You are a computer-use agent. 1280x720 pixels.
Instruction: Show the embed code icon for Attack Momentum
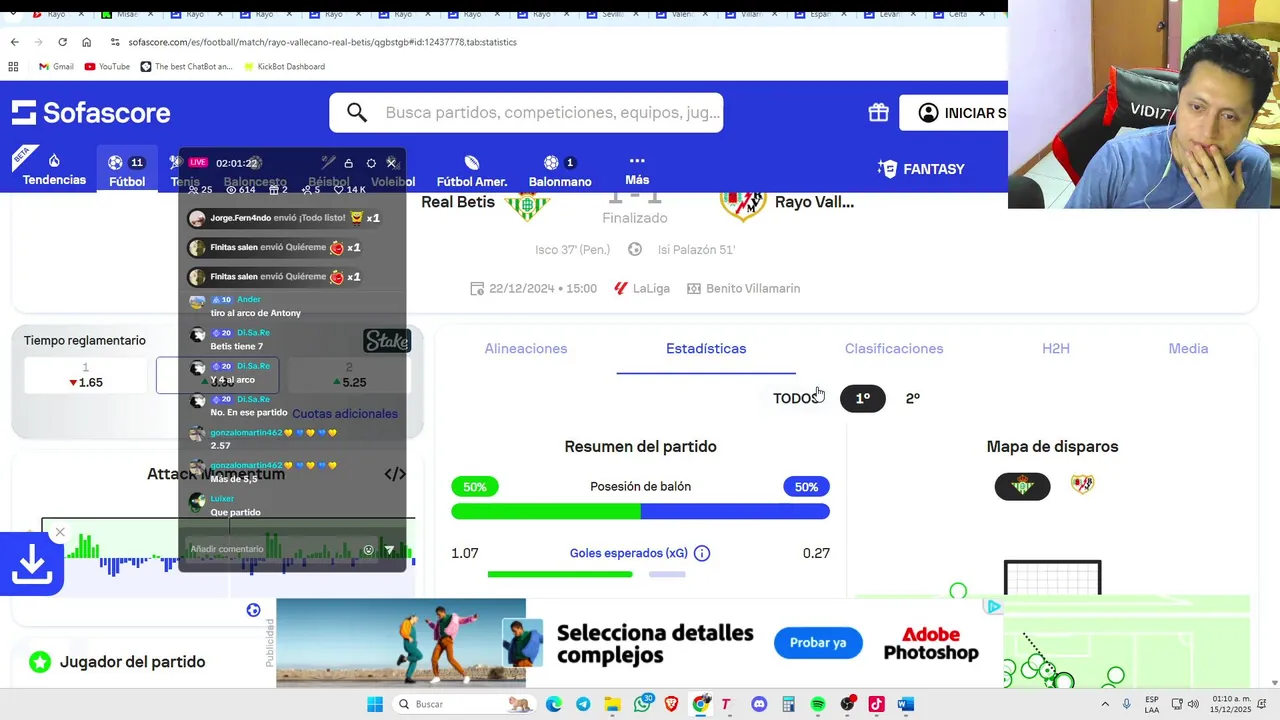(395, 474)
